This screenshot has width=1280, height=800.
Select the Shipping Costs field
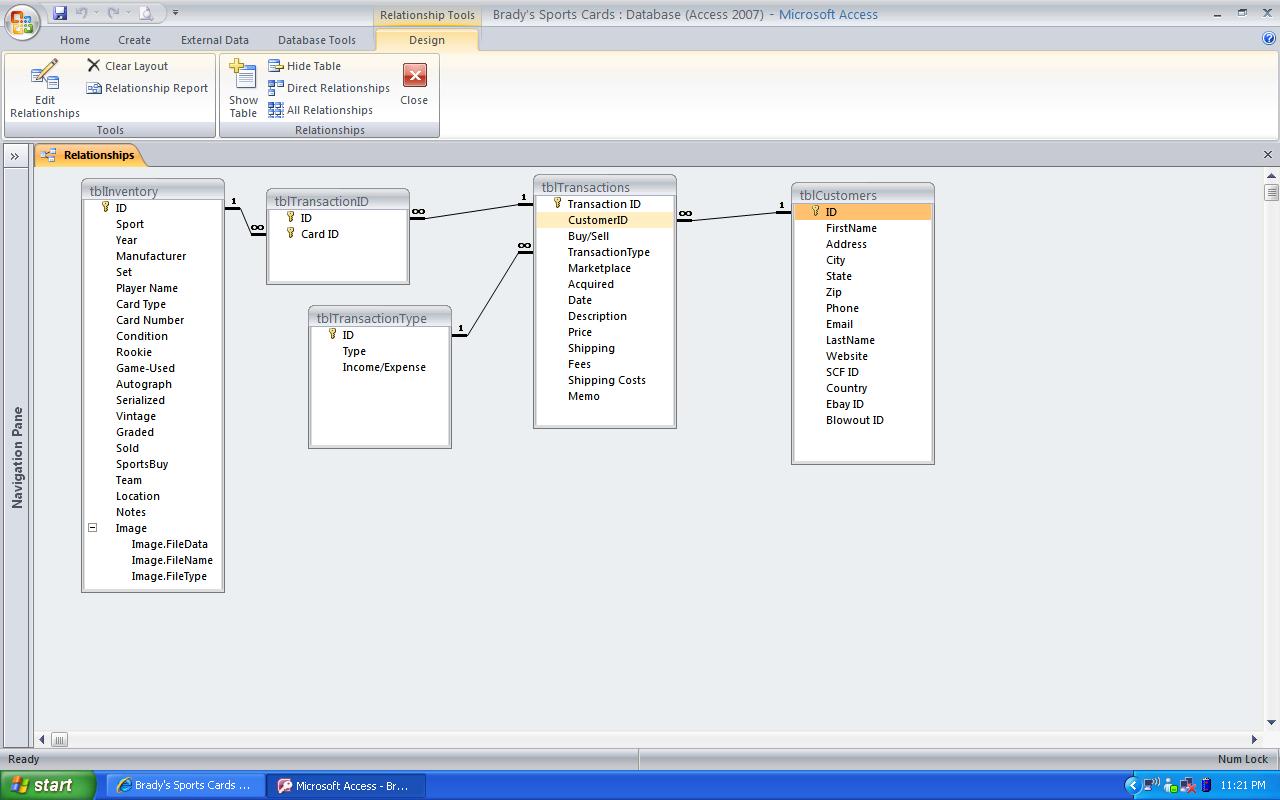point(605,380)
